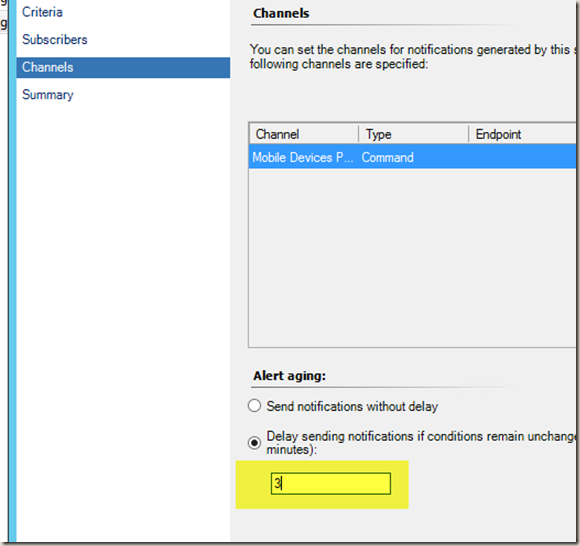
Task: Go to the Subscribers page
Action: pos(55,40)
